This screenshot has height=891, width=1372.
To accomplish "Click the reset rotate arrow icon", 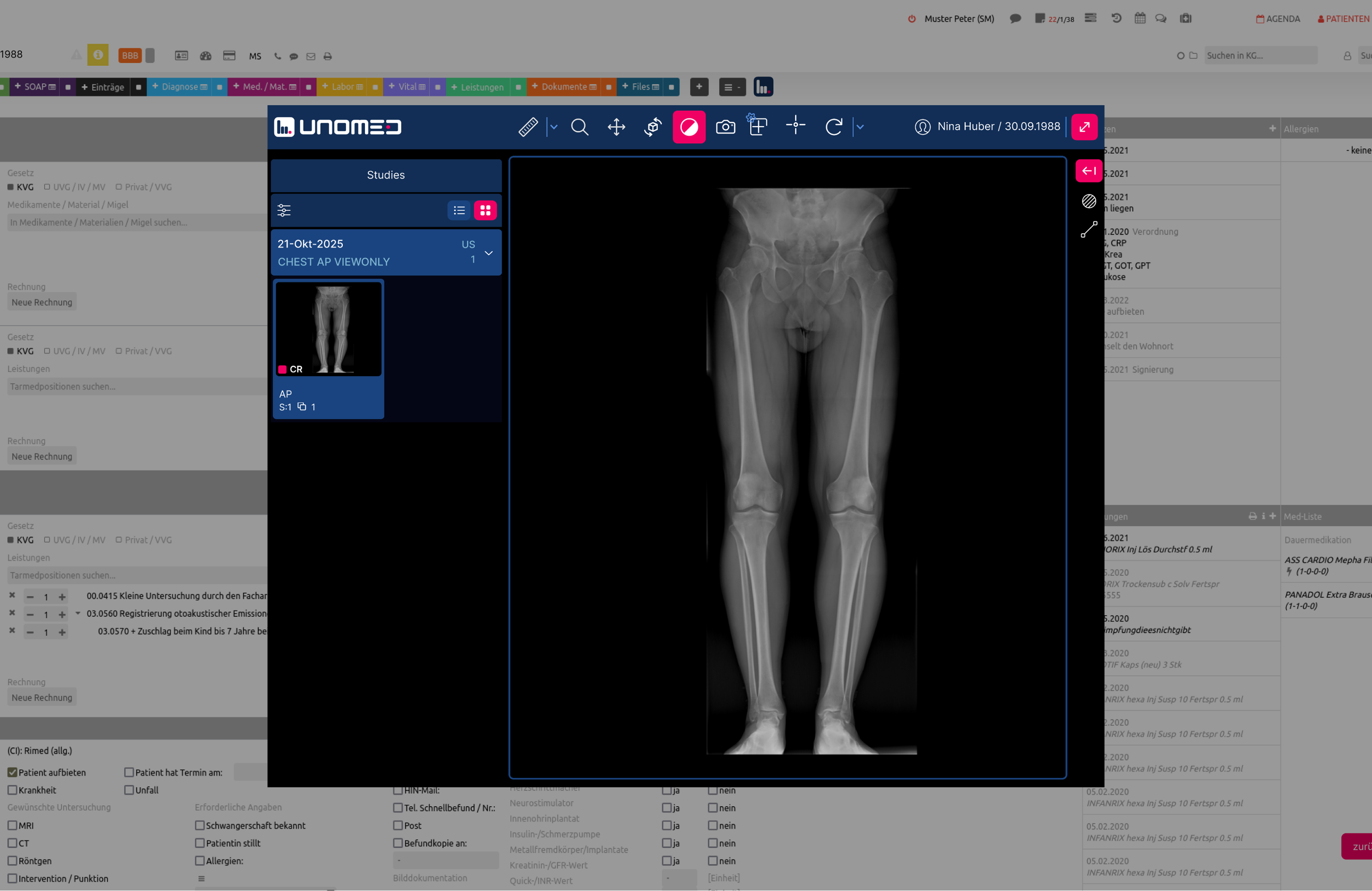I will click(834, 127).
